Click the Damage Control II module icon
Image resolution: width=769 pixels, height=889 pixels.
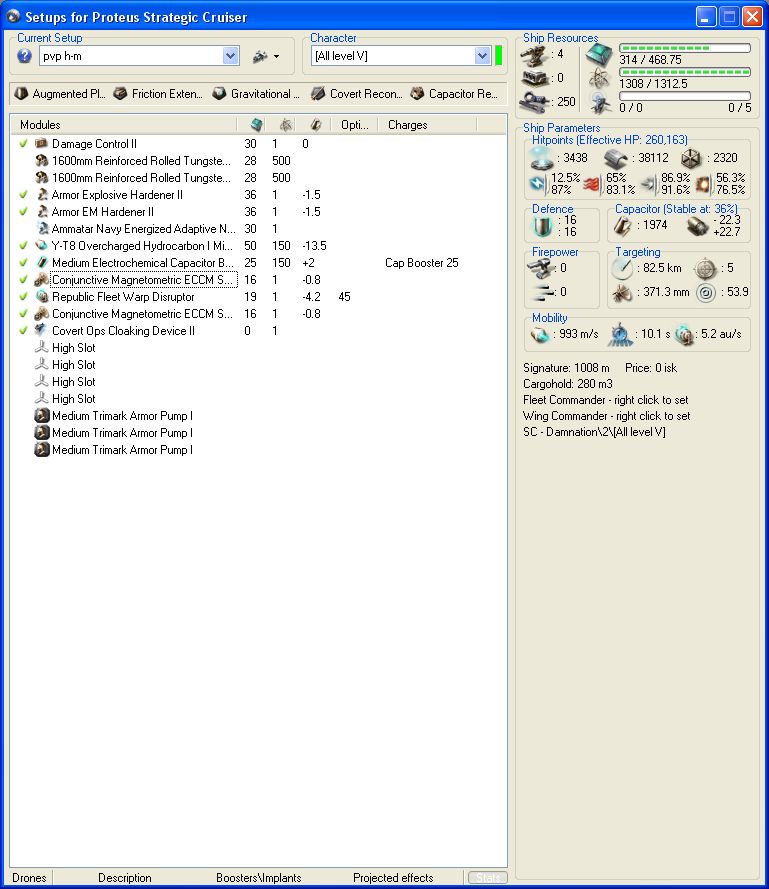41,143
